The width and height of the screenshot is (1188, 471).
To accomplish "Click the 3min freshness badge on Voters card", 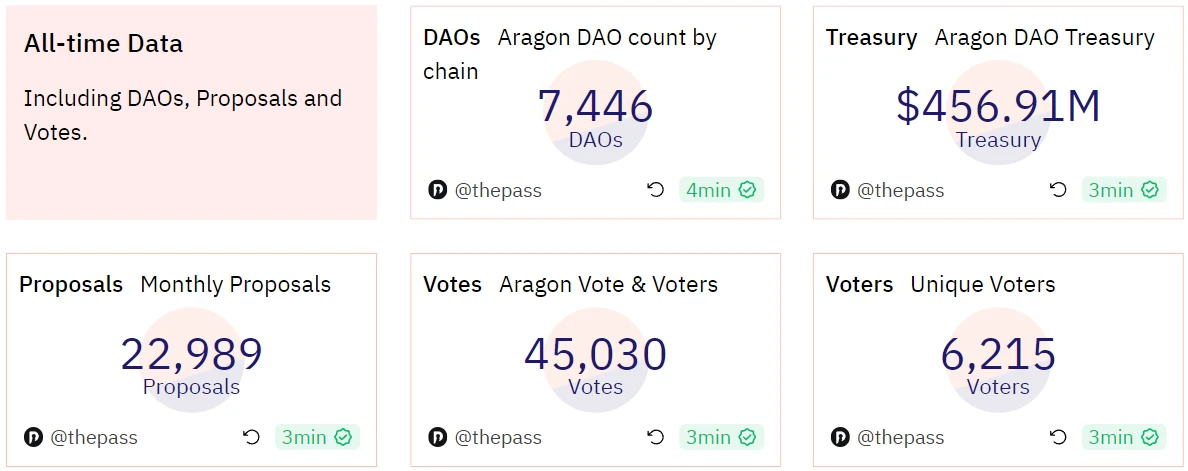I will point(1123,437).
